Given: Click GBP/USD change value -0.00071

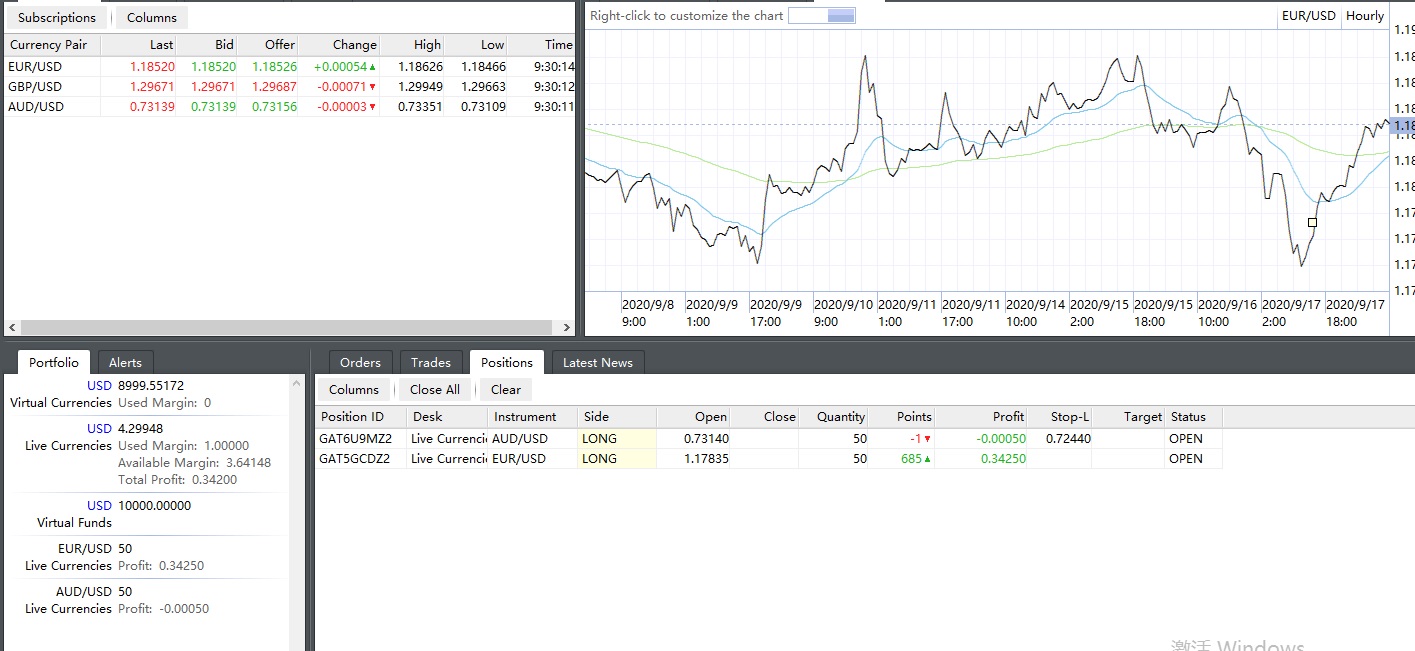Looking at the screenshot, I should 346,86.
